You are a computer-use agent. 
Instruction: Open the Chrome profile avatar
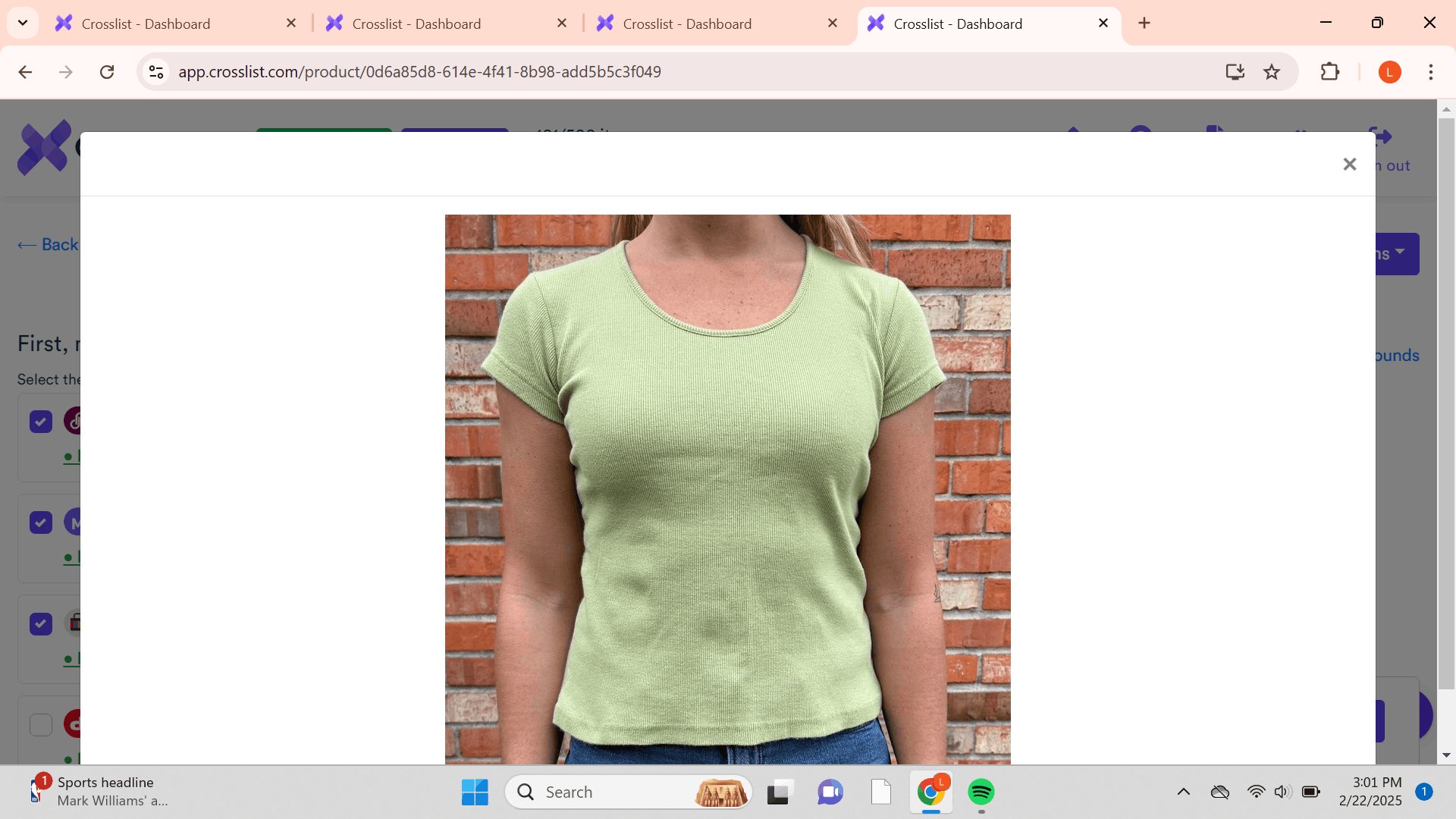pyautogui.click(x=1389, y=72)
